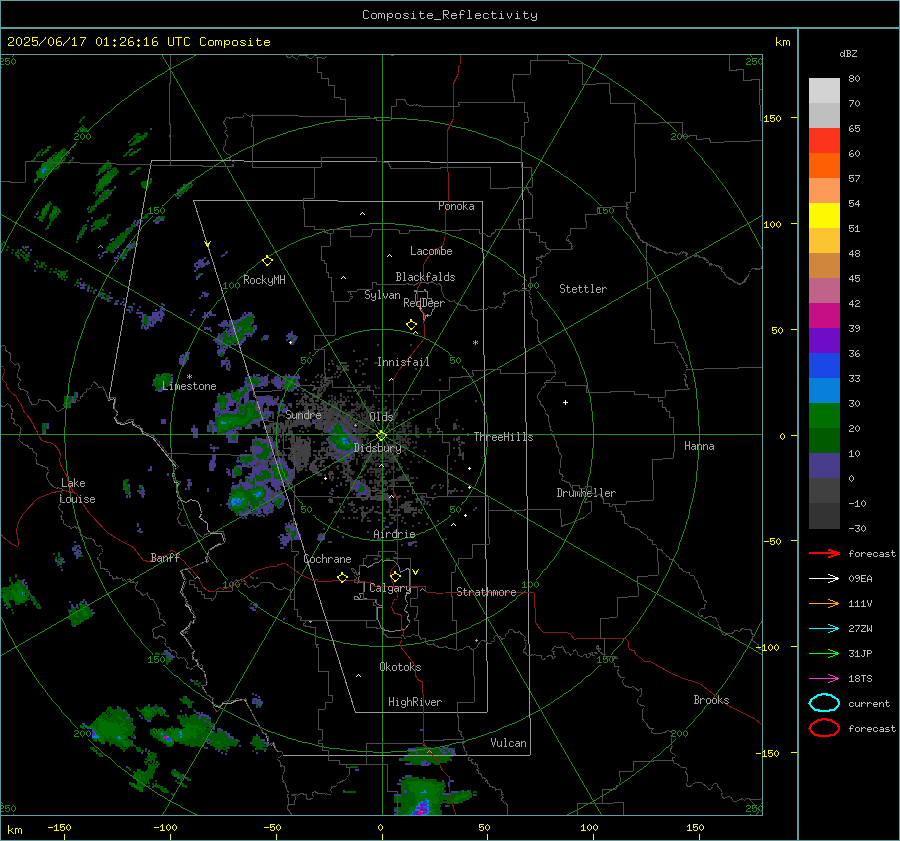900x841 pixels.
Task: Click the '150' label on right vertical axis
Action: (773, 118)
